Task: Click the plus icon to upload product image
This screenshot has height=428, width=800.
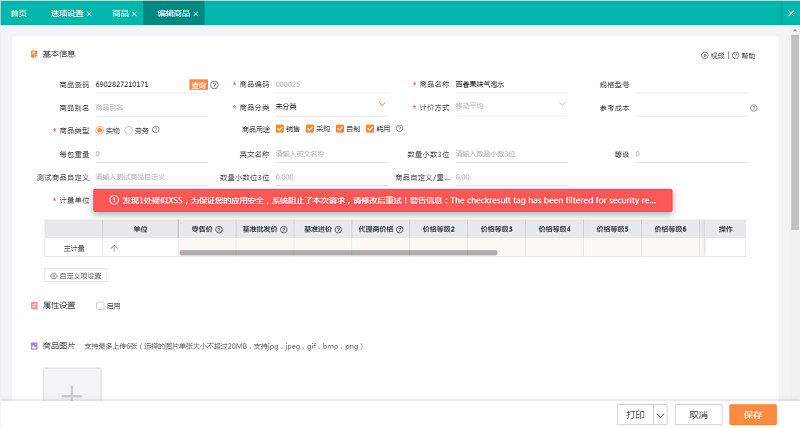Action: coord(72,393)
